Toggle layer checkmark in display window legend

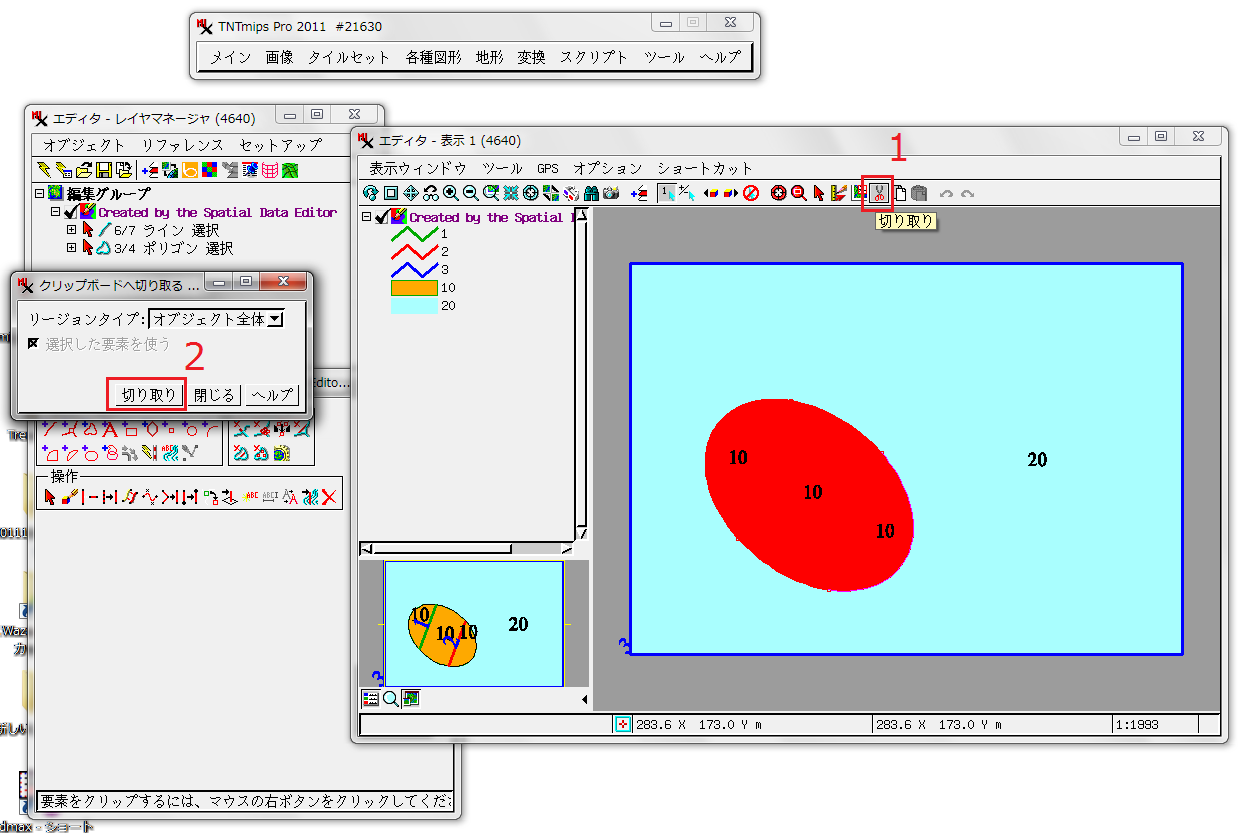tap(382, 217)
